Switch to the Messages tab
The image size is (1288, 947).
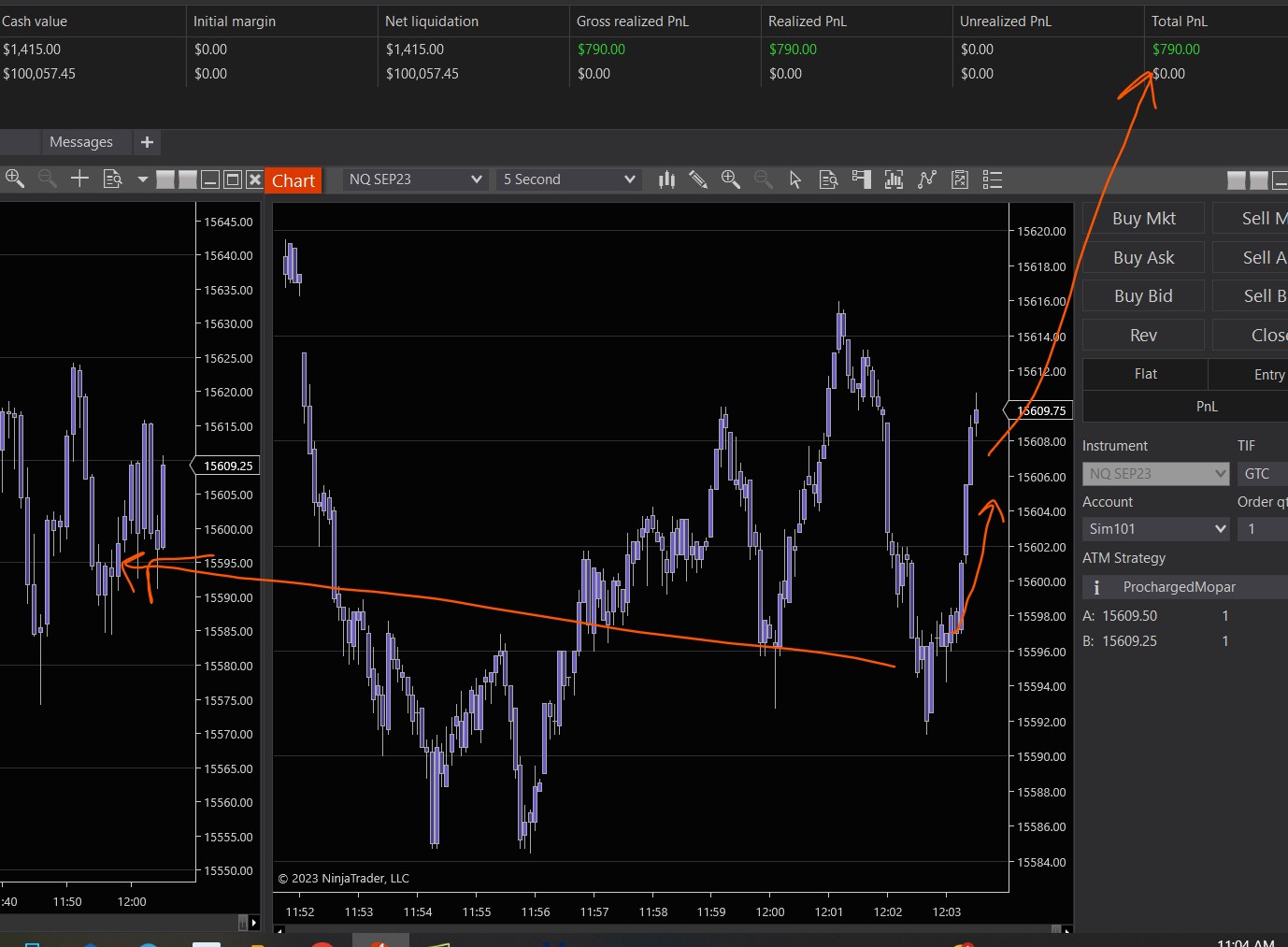click(x=81, y=142)
